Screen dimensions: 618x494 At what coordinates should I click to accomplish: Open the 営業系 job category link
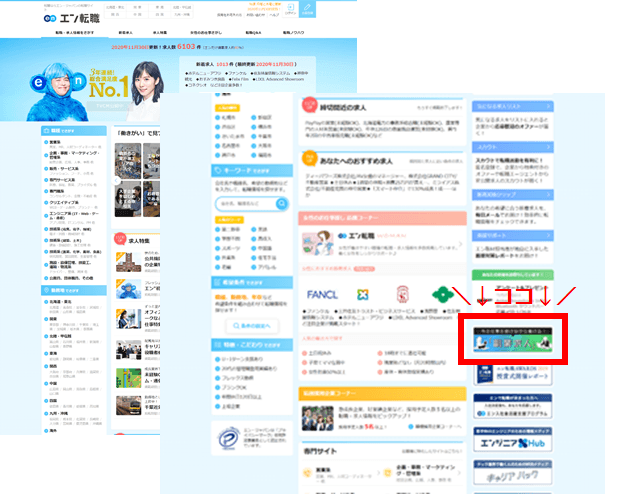point(54,142)
